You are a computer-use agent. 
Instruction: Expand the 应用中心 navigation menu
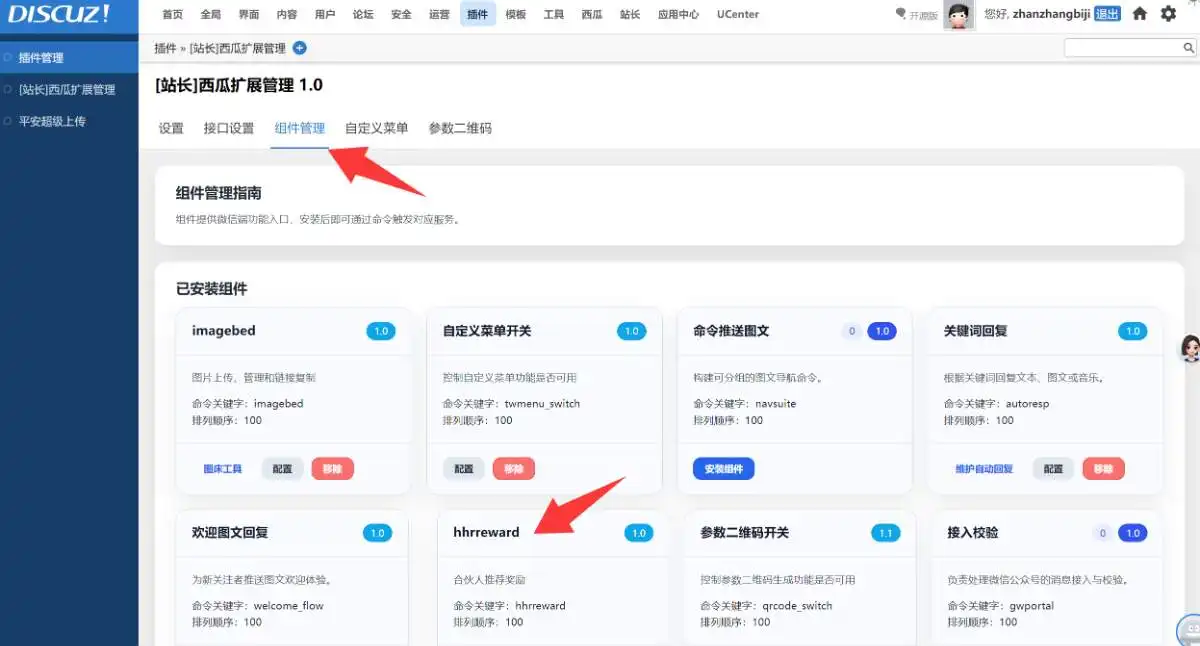pyautogui.click(x=678, y=14)
